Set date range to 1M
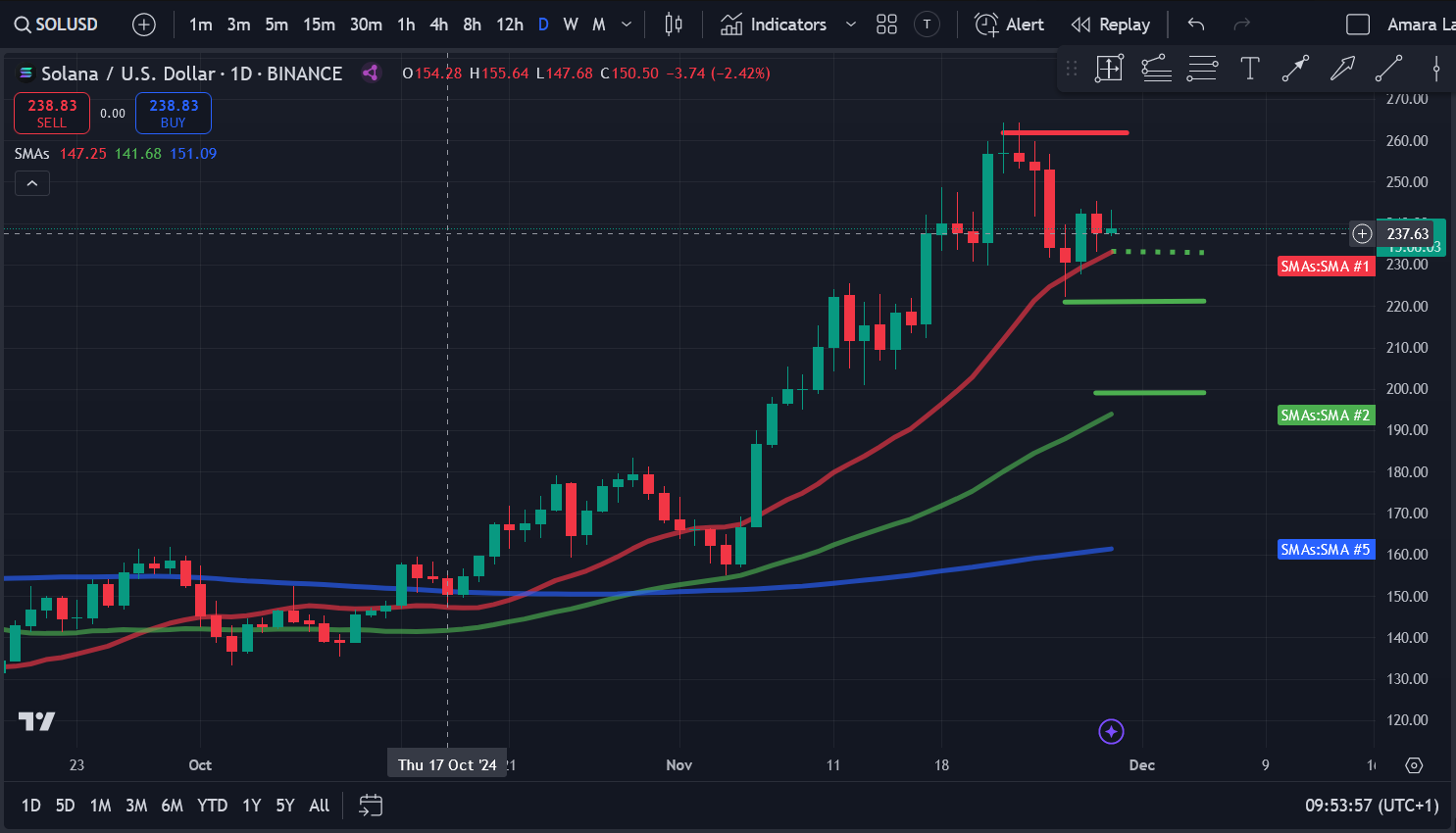This screenshot has height=833, width=1456. (x=100, y=806)
